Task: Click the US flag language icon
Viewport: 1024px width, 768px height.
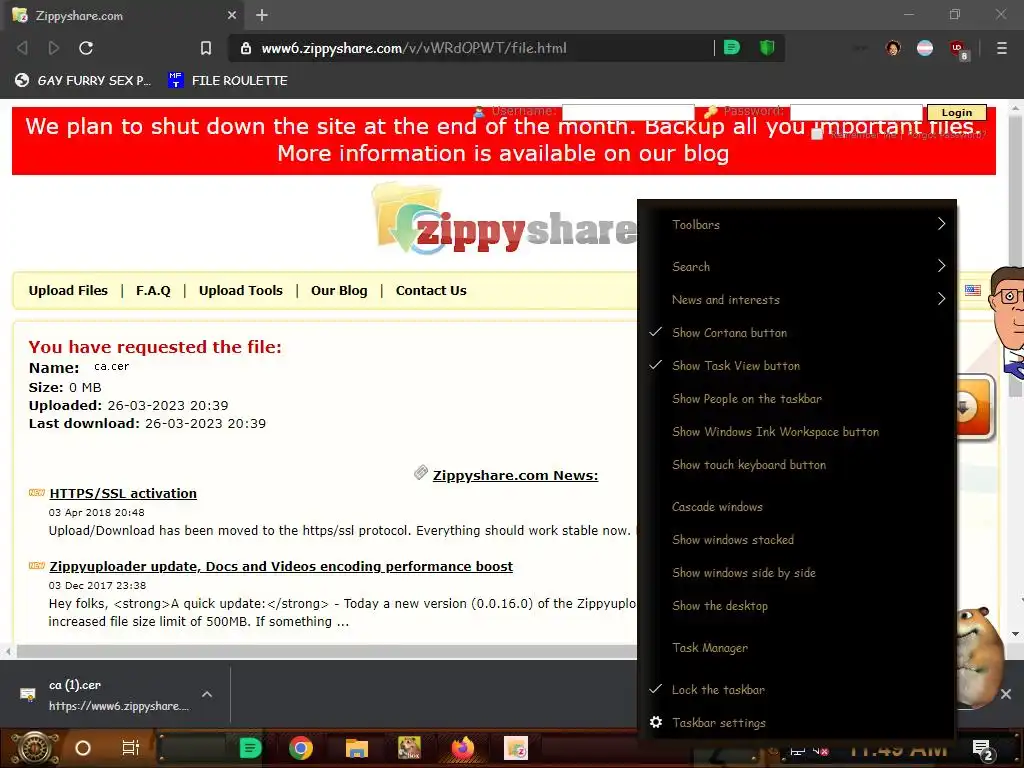Action: 972,290
